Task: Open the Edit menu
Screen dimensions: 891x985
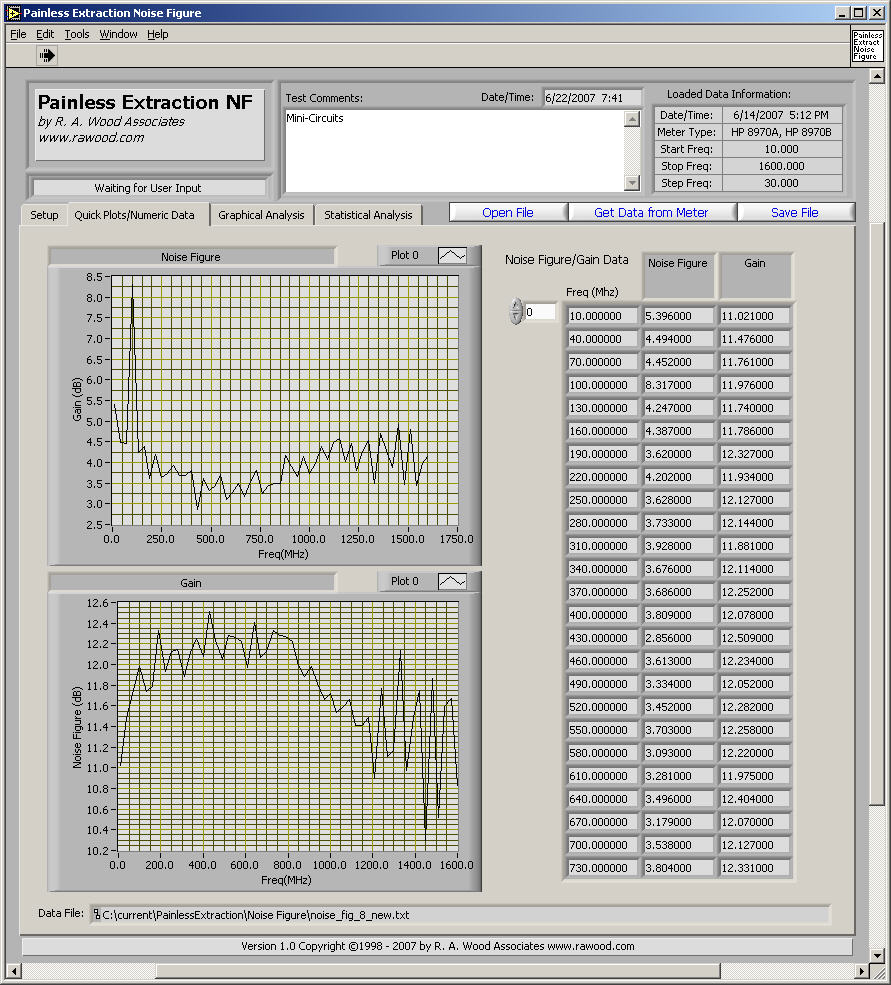Action: coord(45,34)
